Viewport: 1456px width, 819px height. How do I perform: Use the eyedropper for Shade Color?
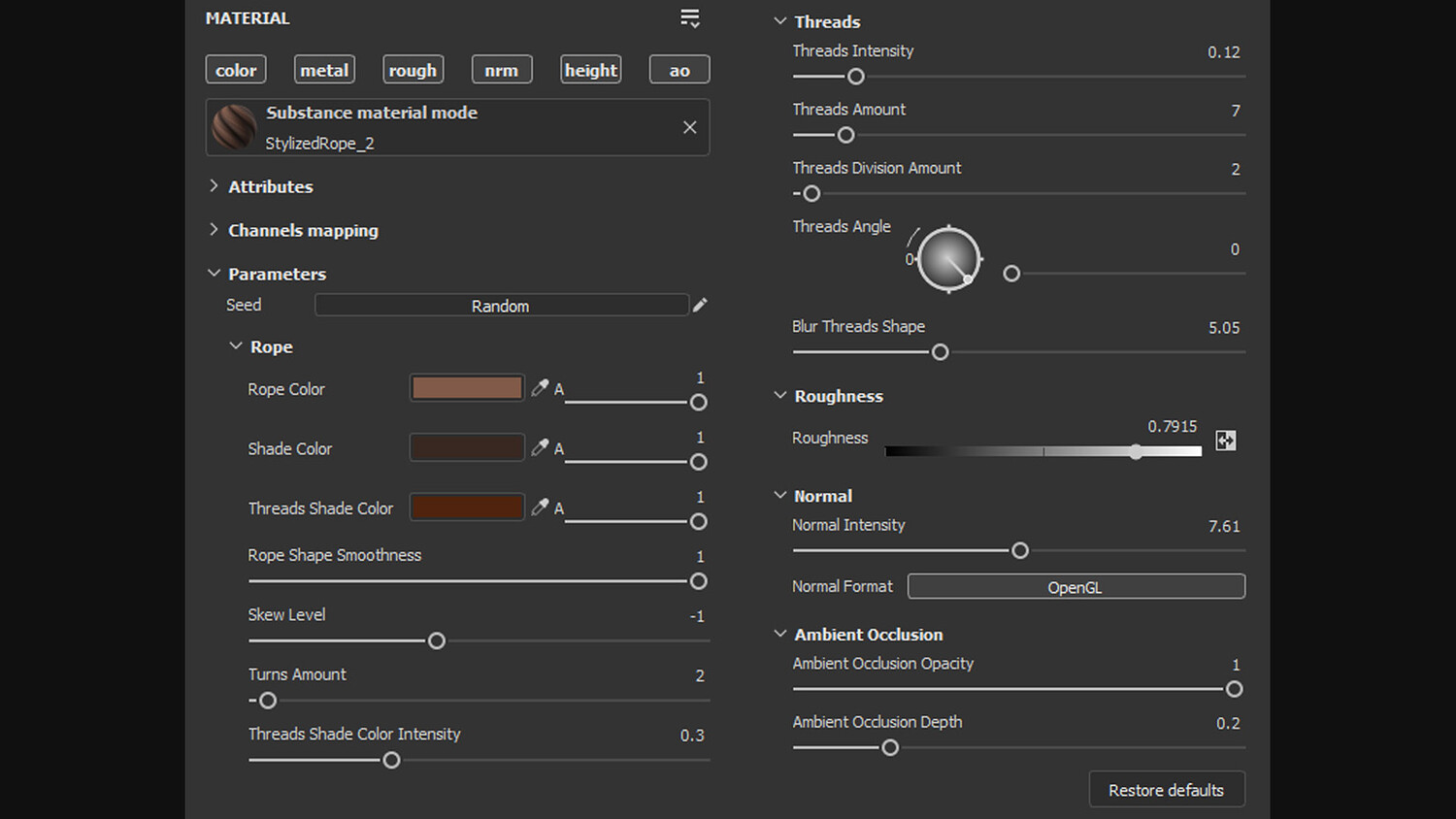(x=540, y=447)
